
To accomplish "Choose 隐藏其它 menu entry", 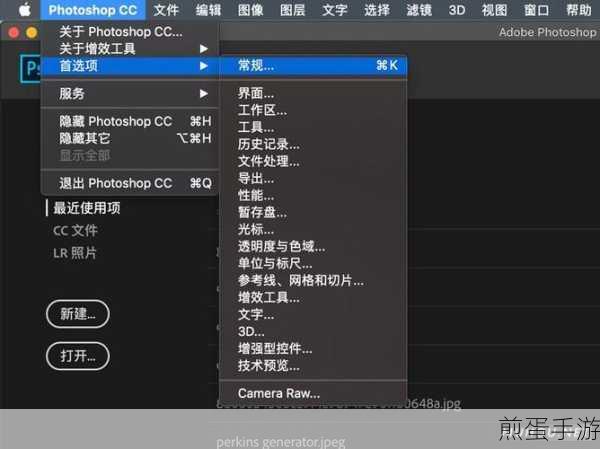I will [x=130, y=138].
